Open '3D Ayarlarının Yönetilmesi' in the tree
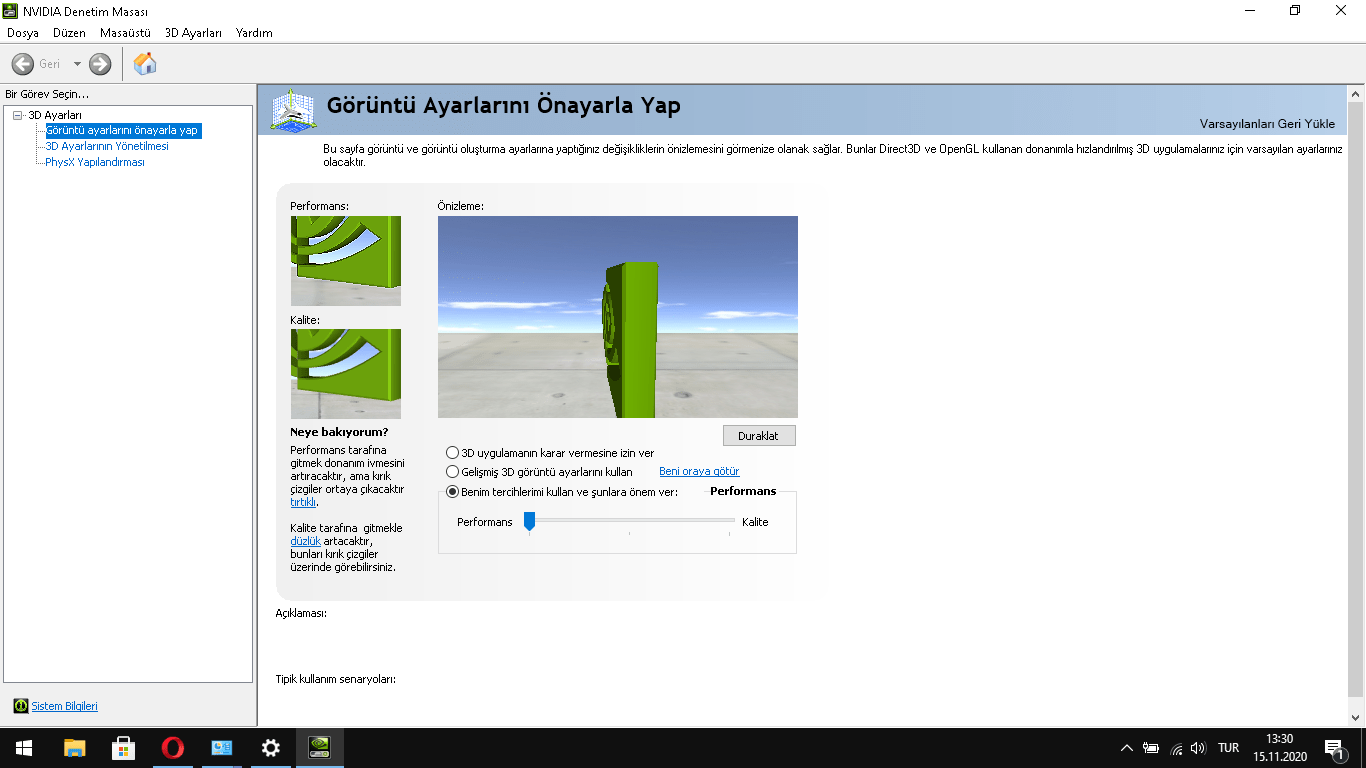 (x=107, y=146)
